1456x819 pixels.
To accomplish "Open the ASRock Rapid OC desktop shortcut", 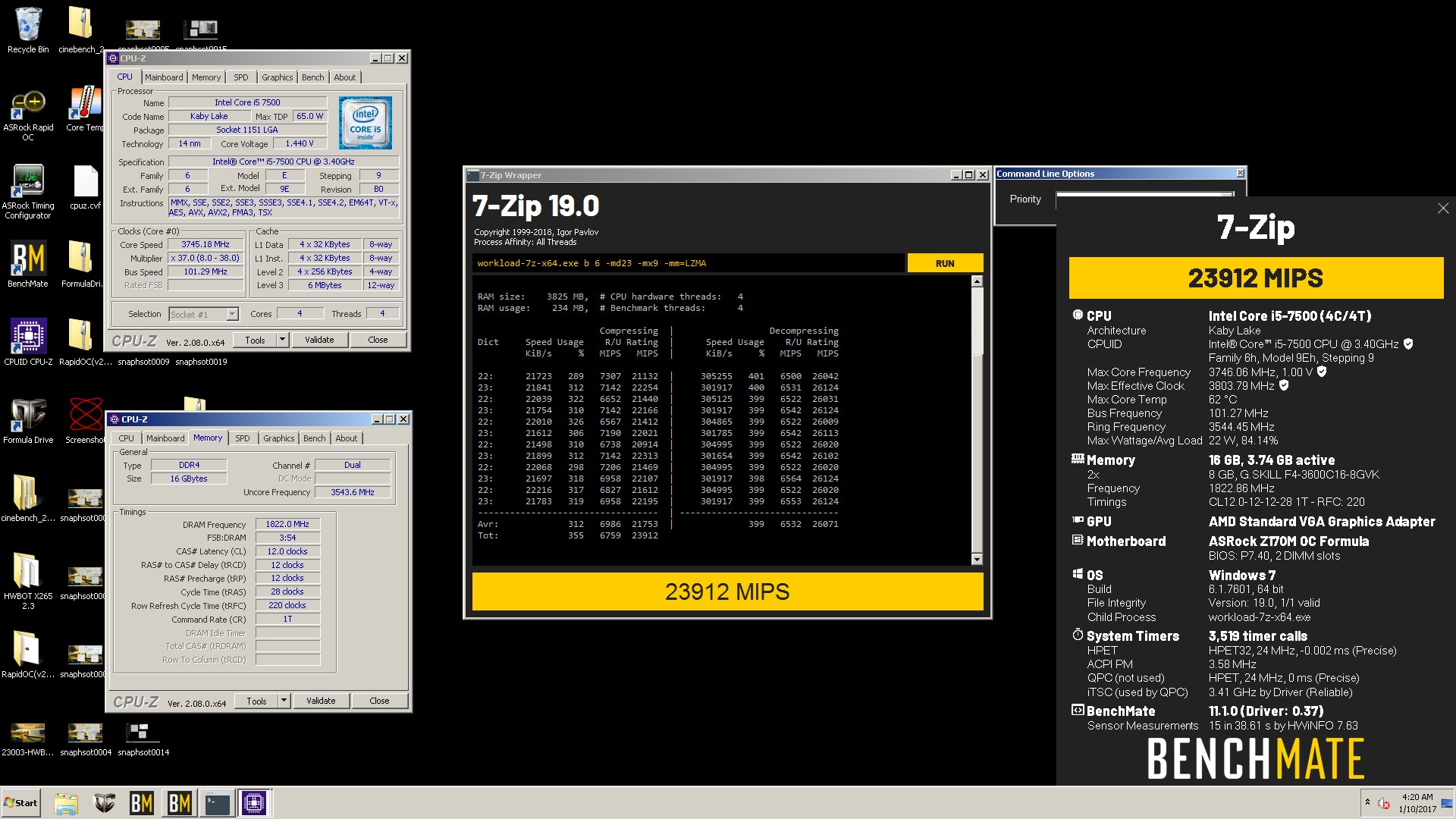I will [28, 115].
